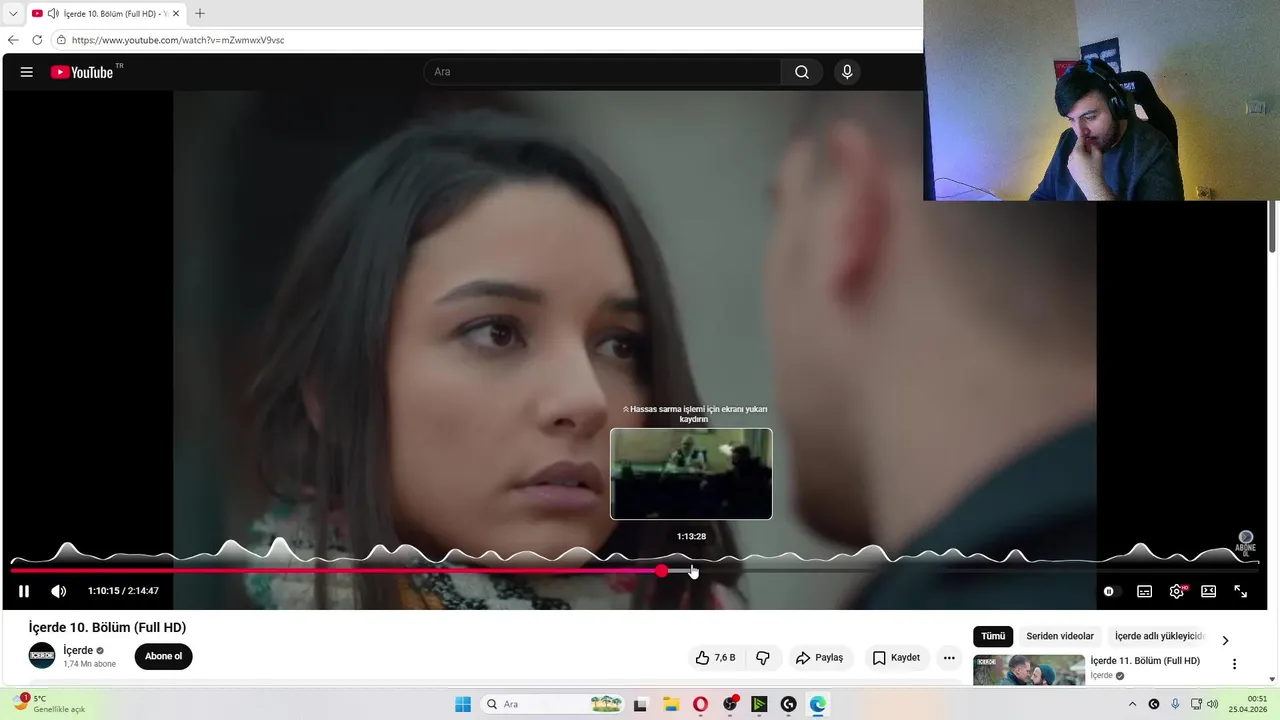Viewport: 1280px width, 720px height.
Task: Expand the filter chips with the right chevron
Action: (1225, 640)
